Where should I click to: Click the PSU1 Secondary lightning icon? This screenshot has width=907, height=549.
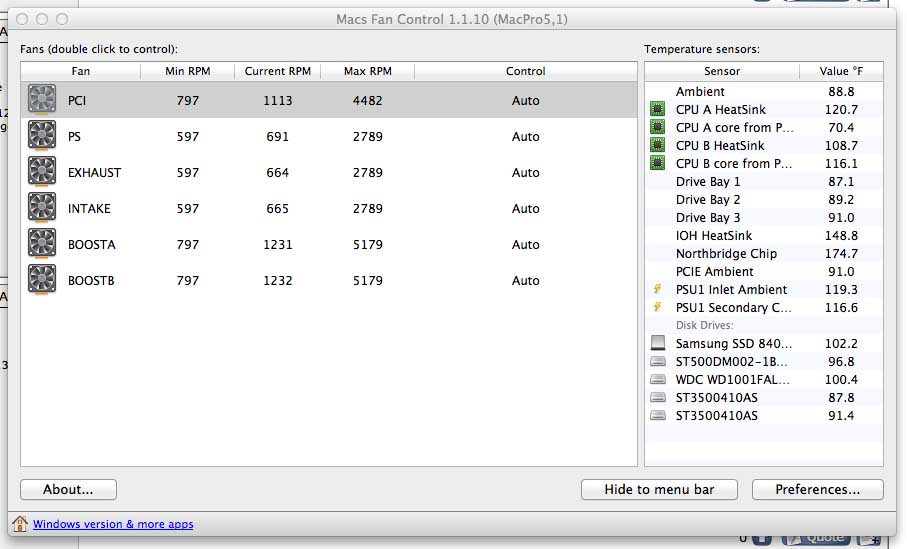(657, 307)
